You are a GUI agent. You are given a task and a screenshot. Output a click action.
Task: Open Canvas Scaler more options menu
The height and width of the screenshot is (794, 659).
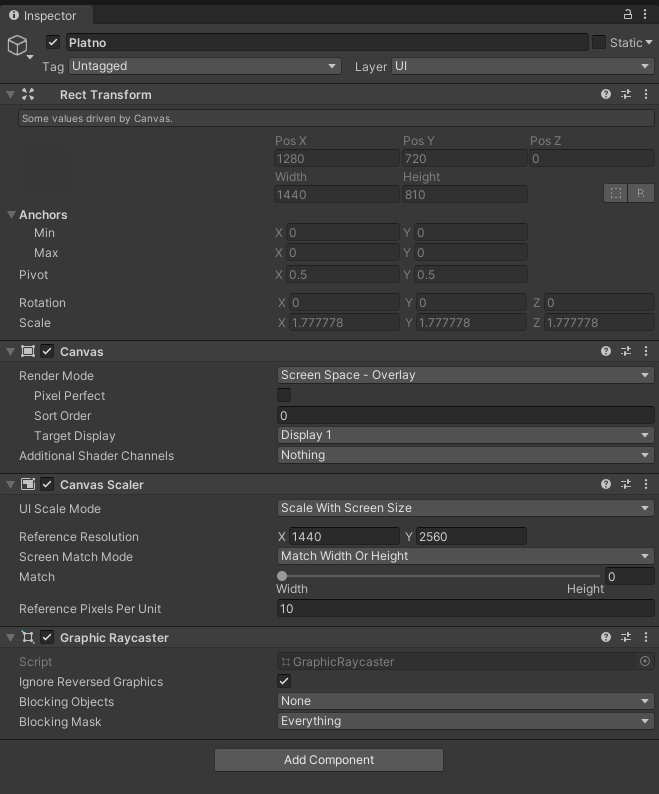click(646, 485)
